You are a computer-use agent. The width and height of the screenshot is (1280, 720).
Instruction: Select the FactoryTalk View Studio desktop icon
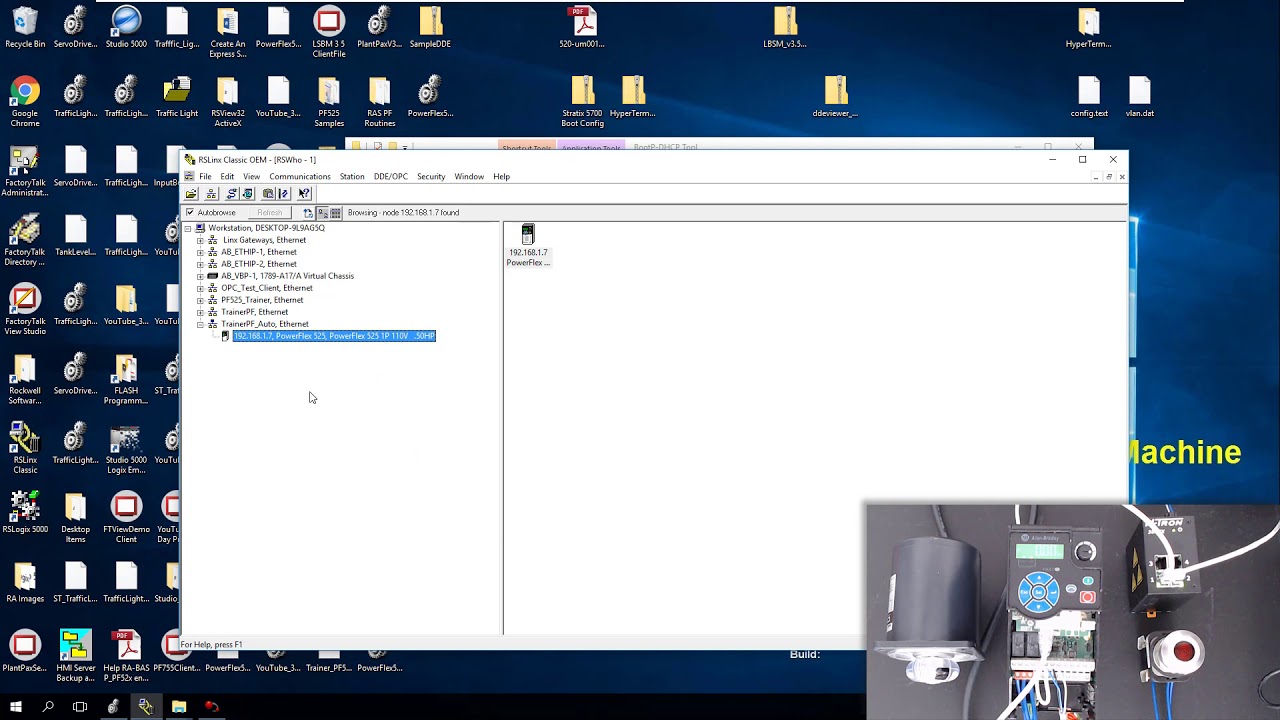(25, 310)
